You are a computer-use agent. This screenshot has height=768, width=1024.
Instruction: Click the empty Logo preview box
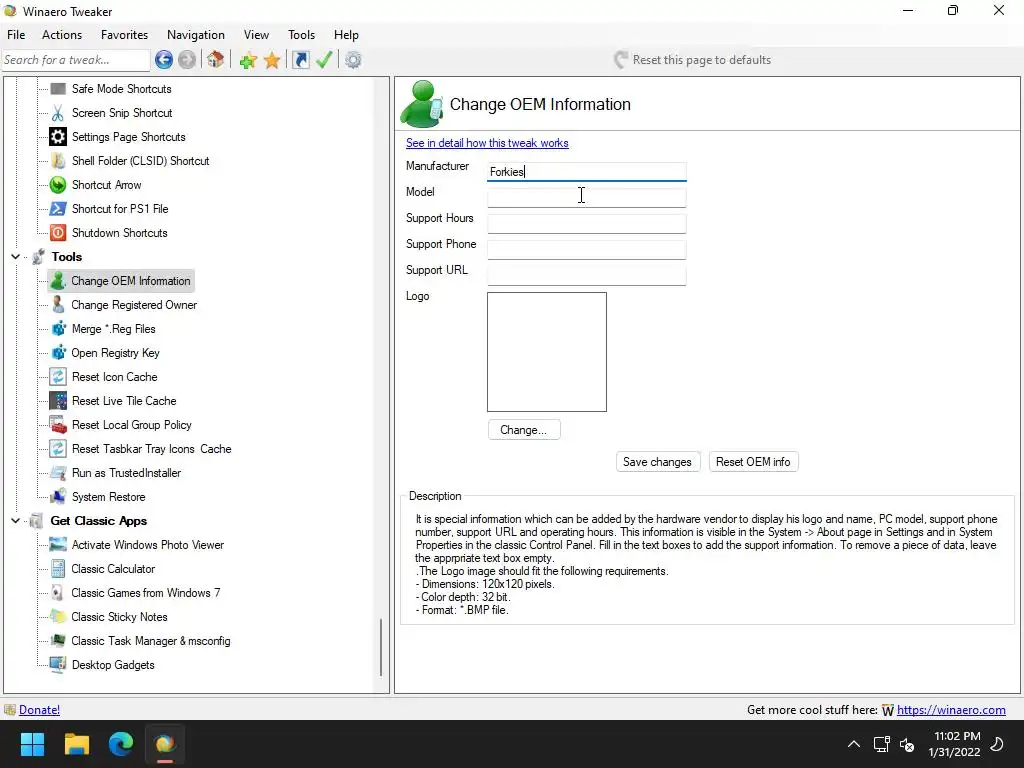[547, 352]
